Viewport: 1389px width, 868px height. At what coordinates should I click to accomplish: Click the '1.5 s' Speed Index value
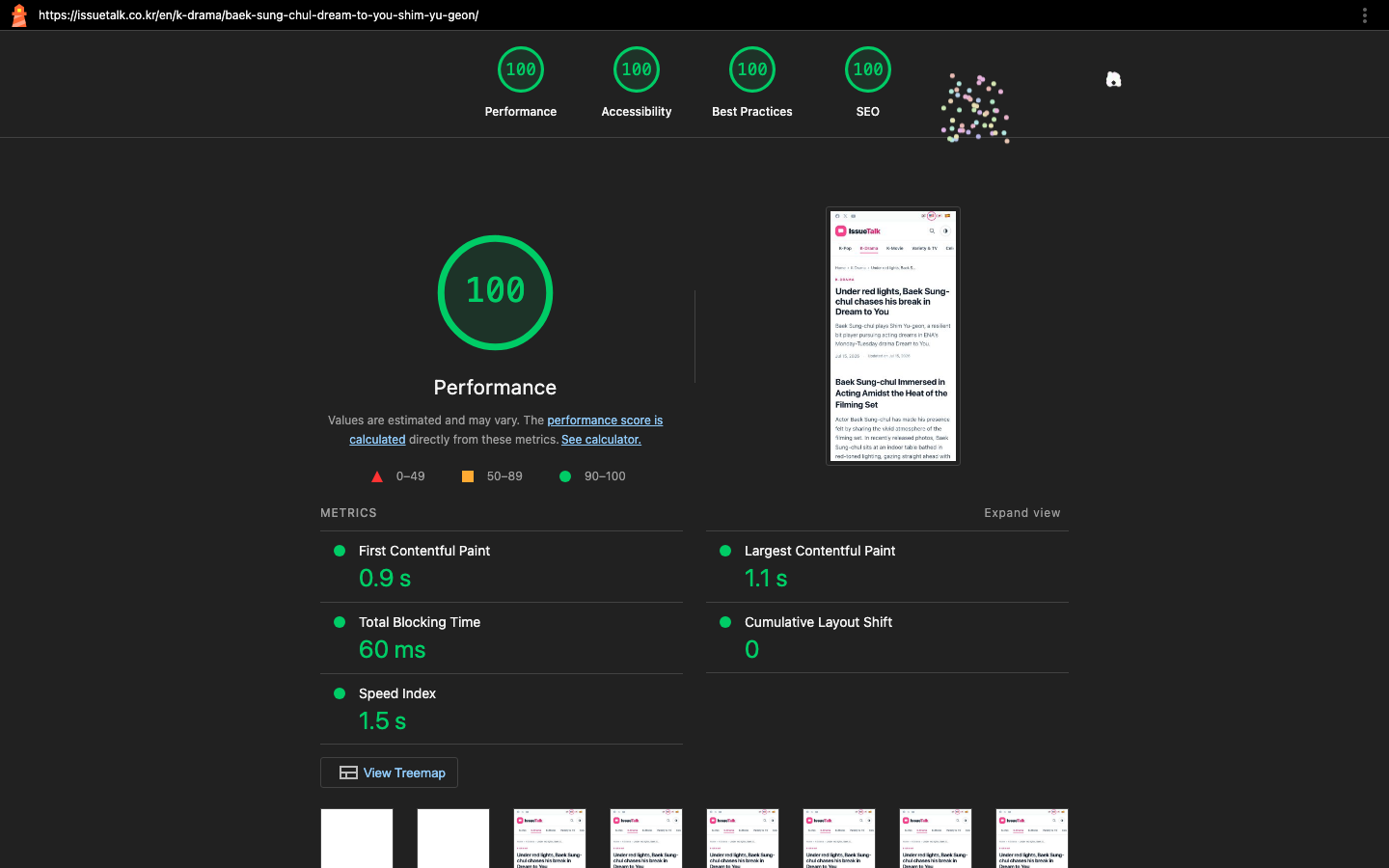[x=382, y=721]
